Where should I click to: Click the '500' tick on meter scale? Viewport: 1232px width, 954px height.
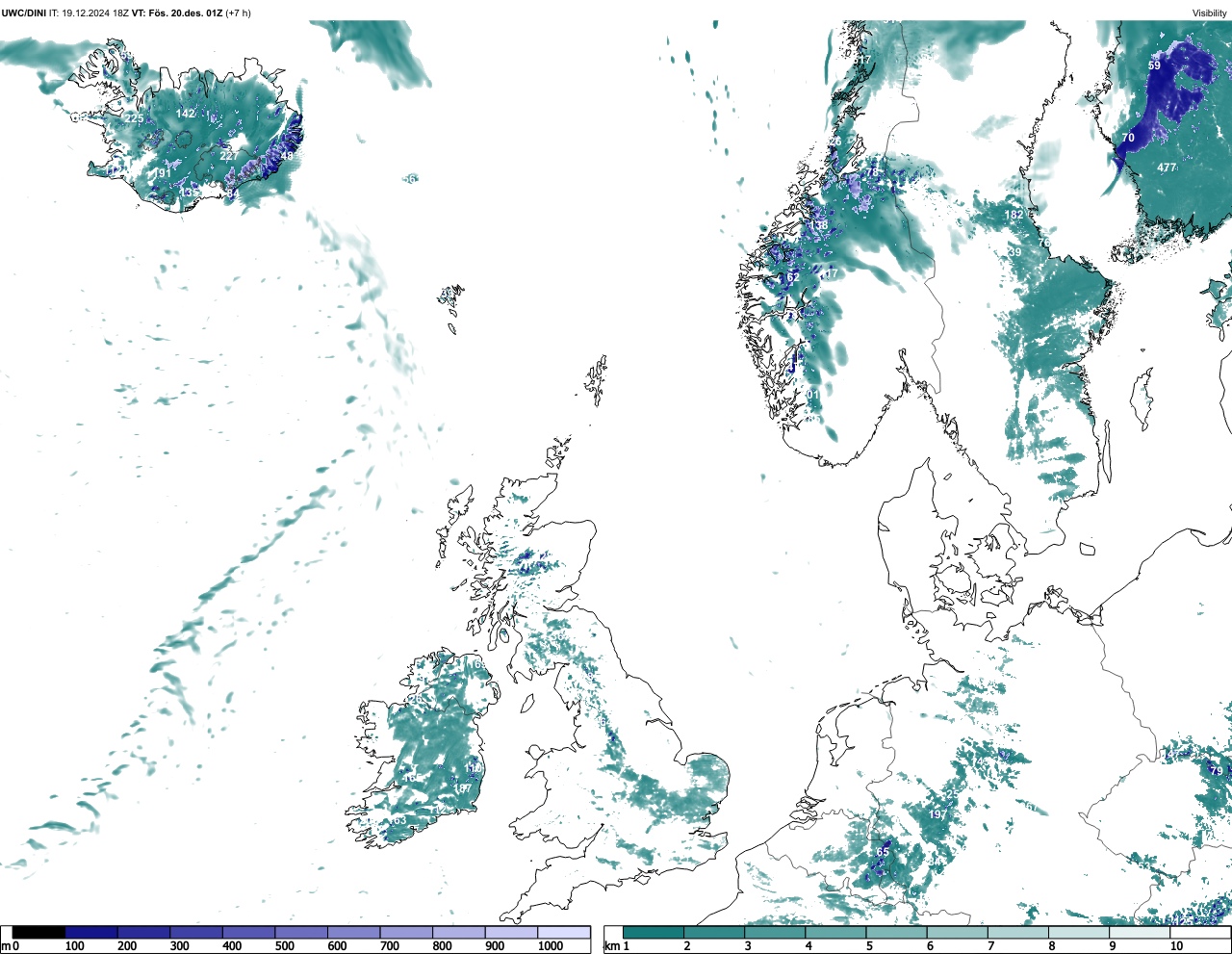click(284, 946)
